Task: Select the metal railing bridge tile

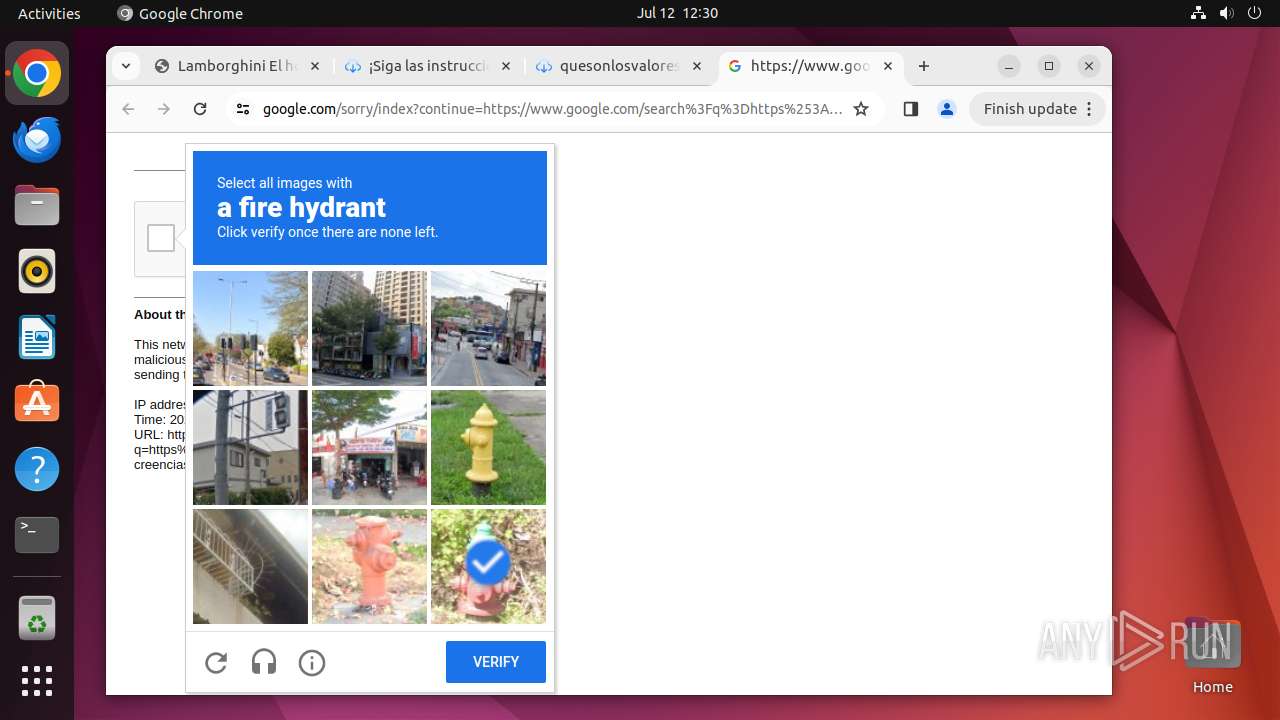Action: pyautogui.click(x=250, y=566)
